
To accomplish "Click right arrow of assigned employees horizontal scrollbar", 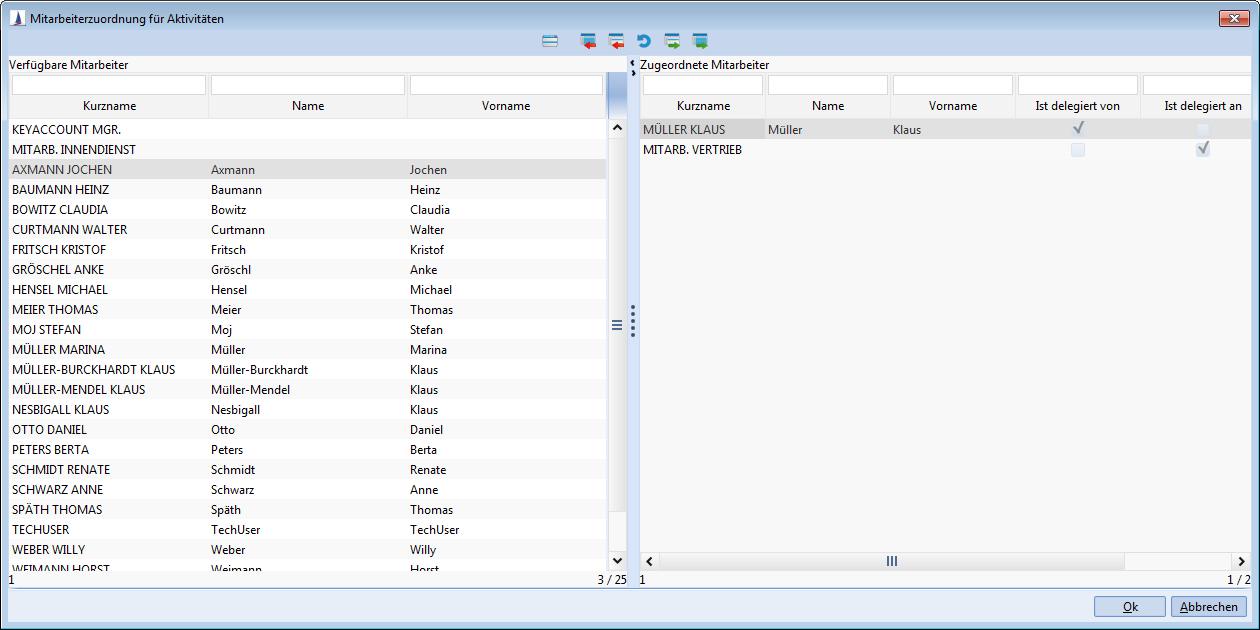I will (1241, 562).
